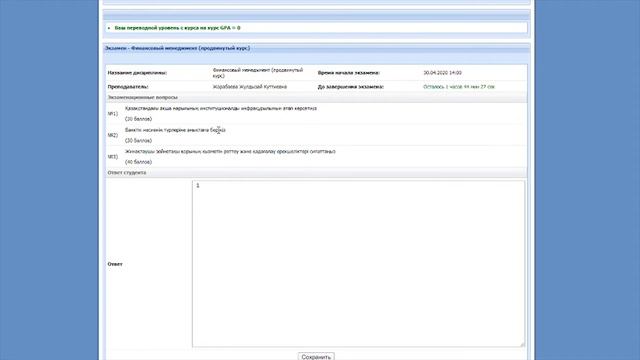Click the remaining time countdown text
This screenshot has width=640, height=360.
459,87
